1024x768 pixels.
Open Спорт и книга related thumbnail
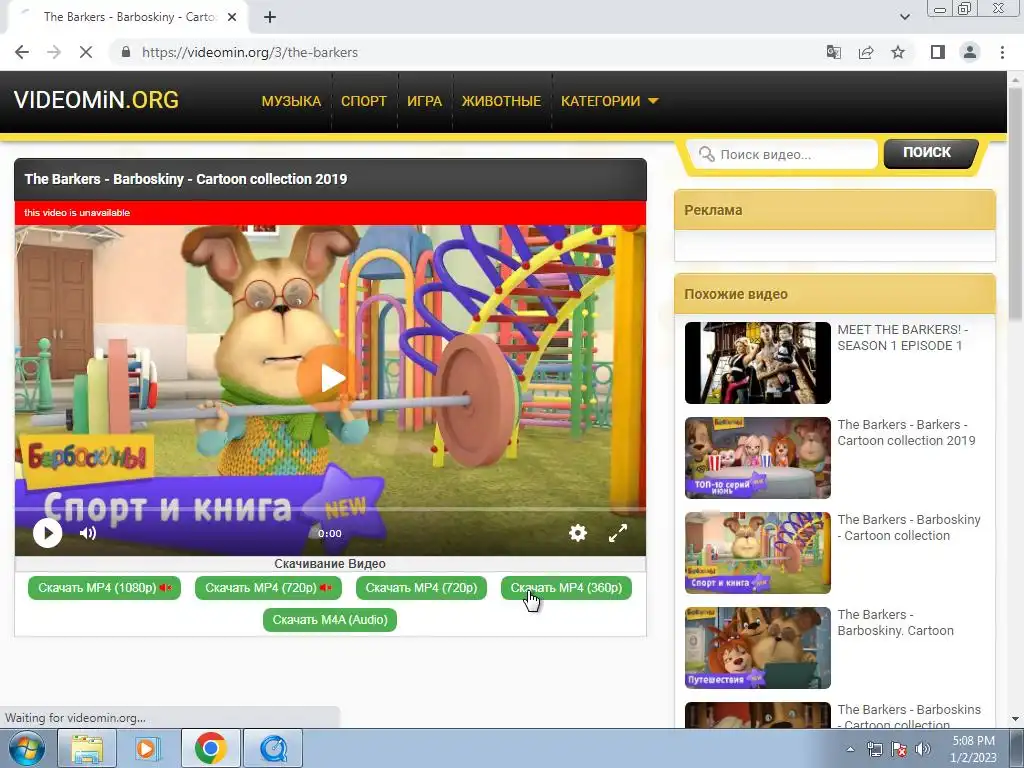(x=758, y=552)
